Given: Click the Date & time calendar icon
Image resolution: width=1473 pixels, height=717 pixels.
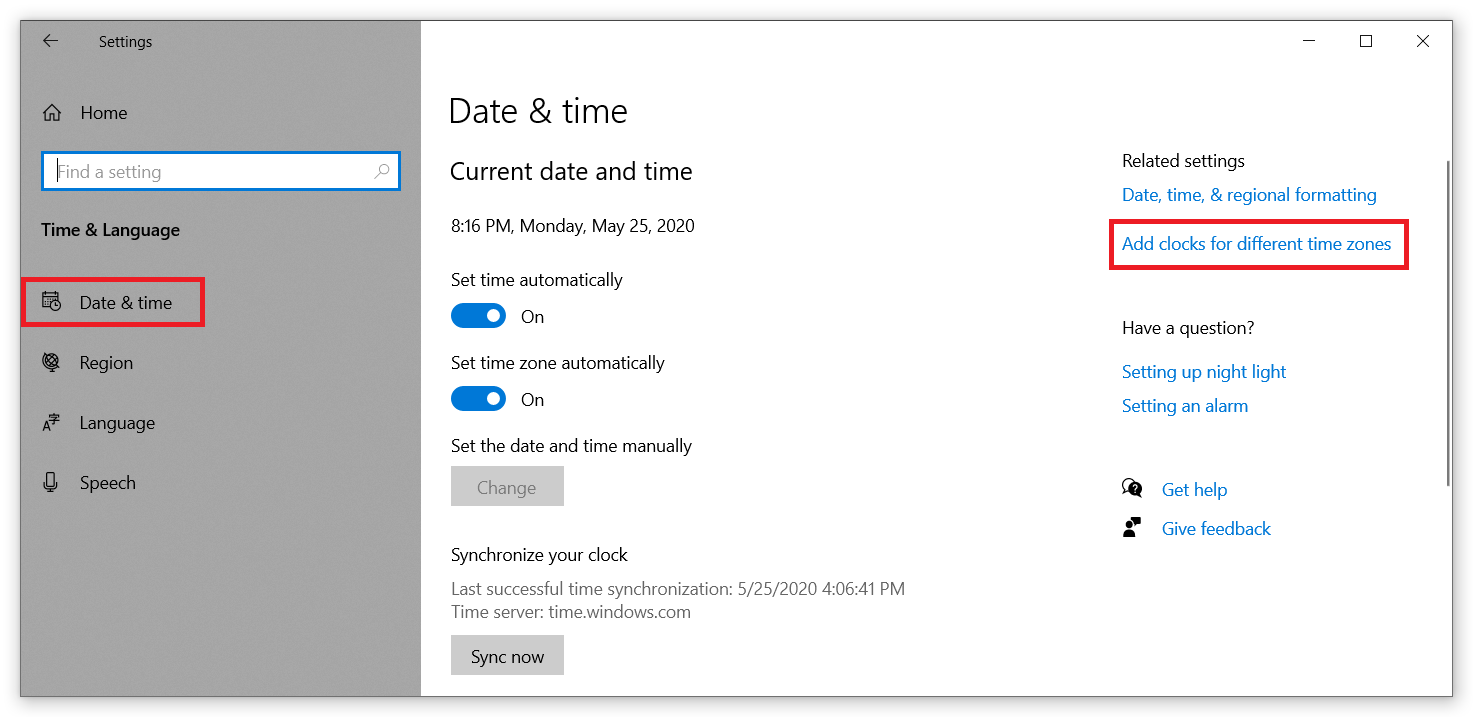Looking at the screenshot, I should tap(51, 302).
